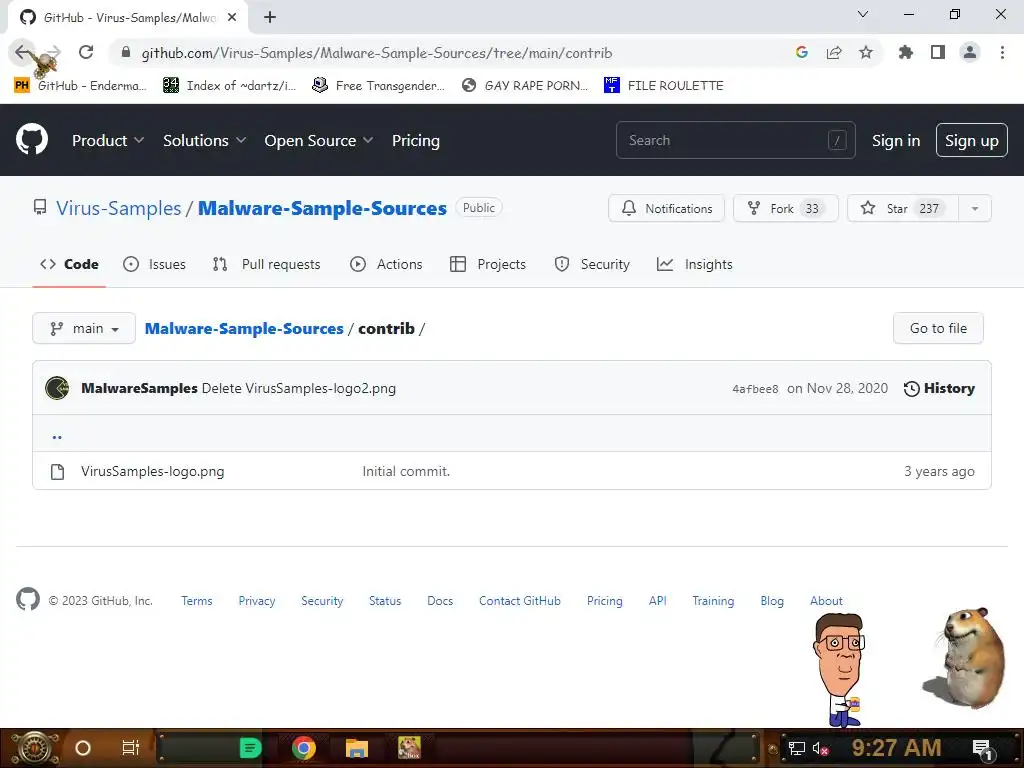Open the Virus-Samples owner link
The image size is (1024, 768).
(x=118, y=208)
